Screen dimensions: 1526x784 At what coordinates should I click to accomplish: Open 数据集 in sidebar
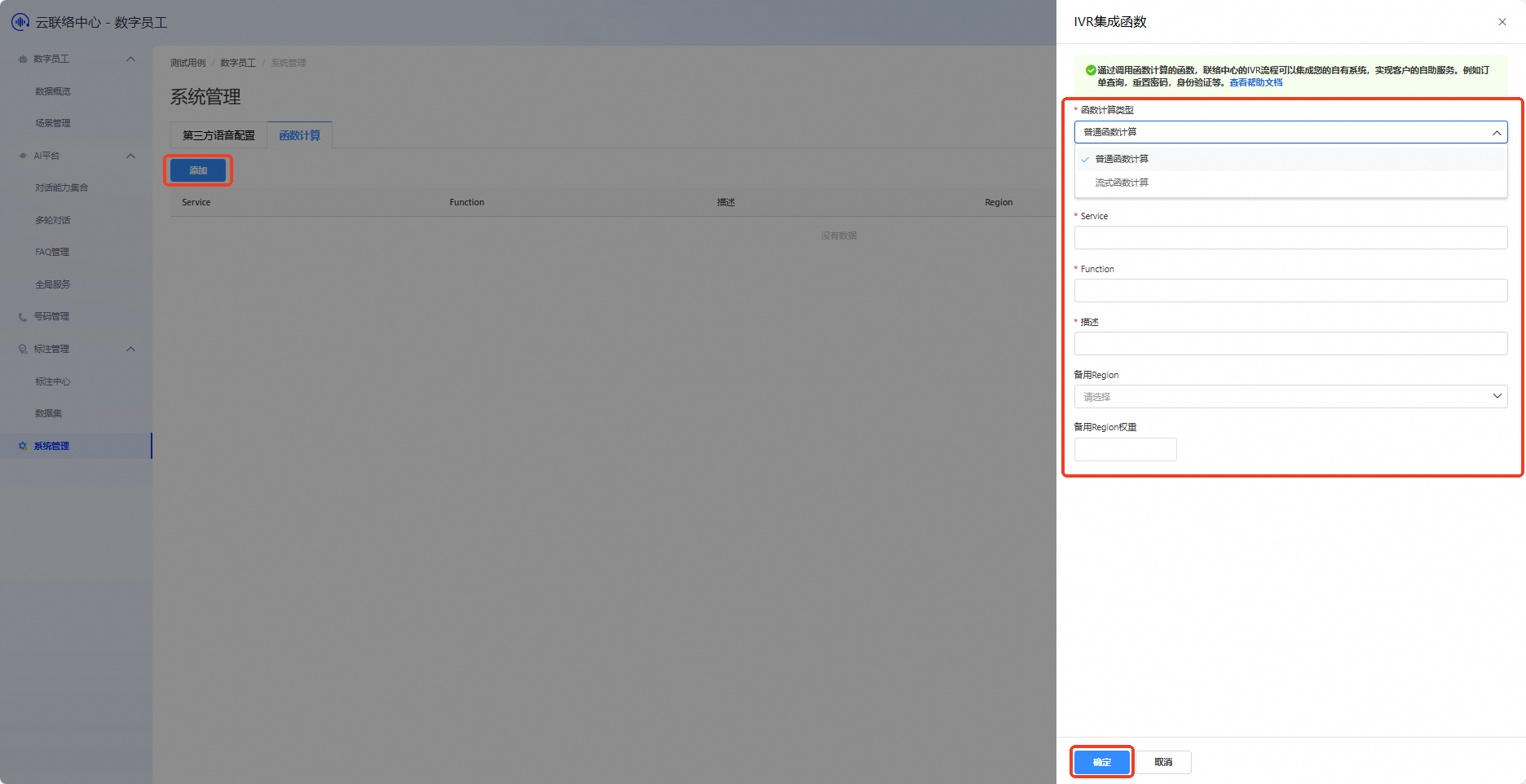49,413
